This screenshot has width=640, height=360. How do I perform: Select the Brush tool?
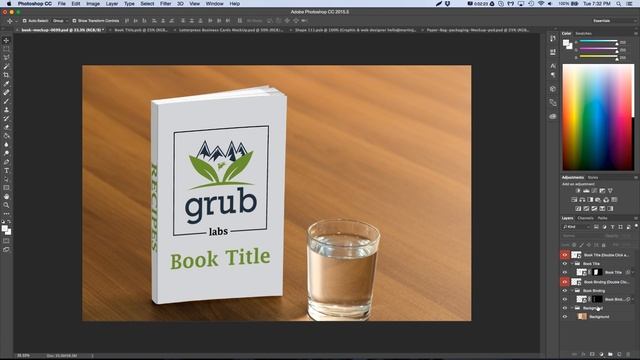click(6, 101)
